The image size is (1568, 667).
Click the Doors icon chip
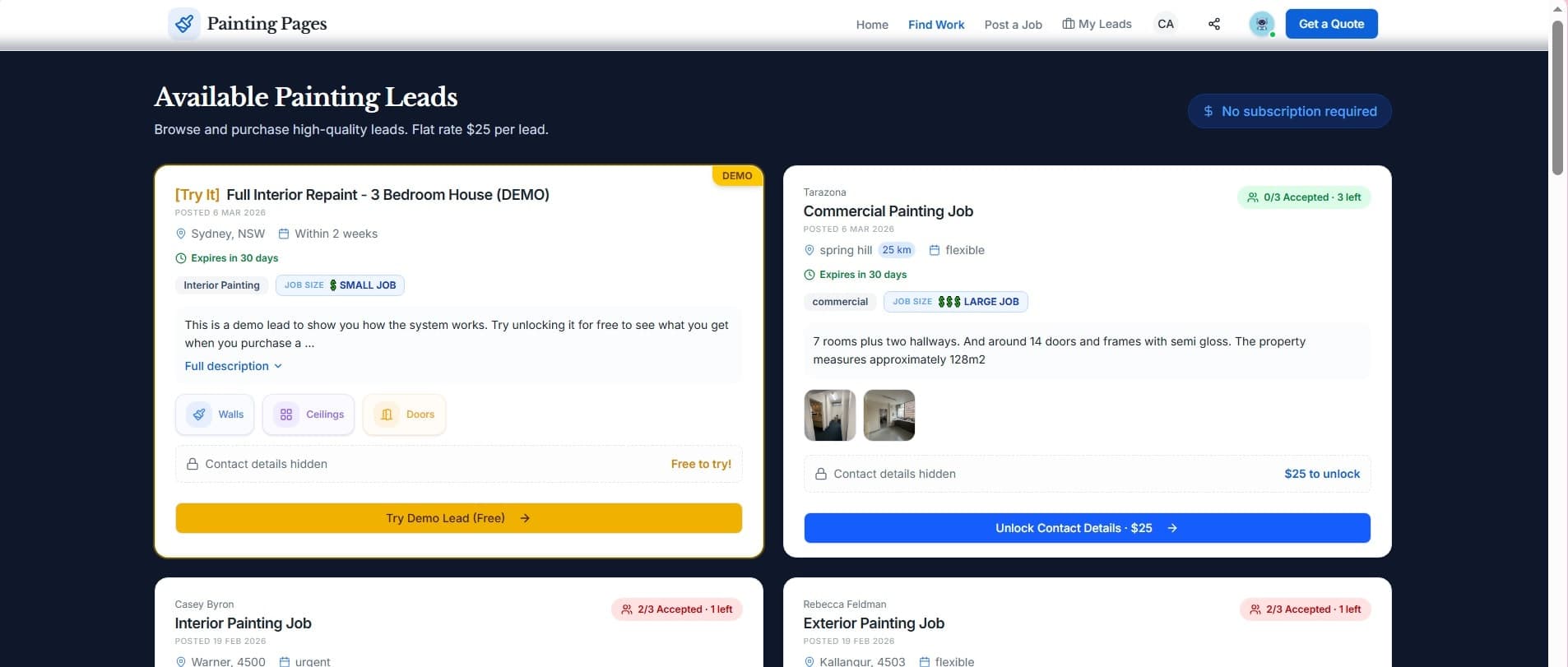(x=387, y=415)
